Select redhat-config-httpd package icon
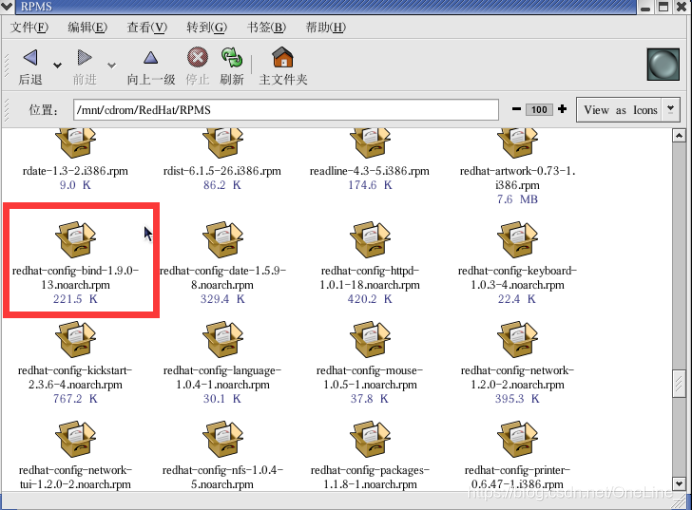The image size is (692, 511). click(x=370, y=239)
